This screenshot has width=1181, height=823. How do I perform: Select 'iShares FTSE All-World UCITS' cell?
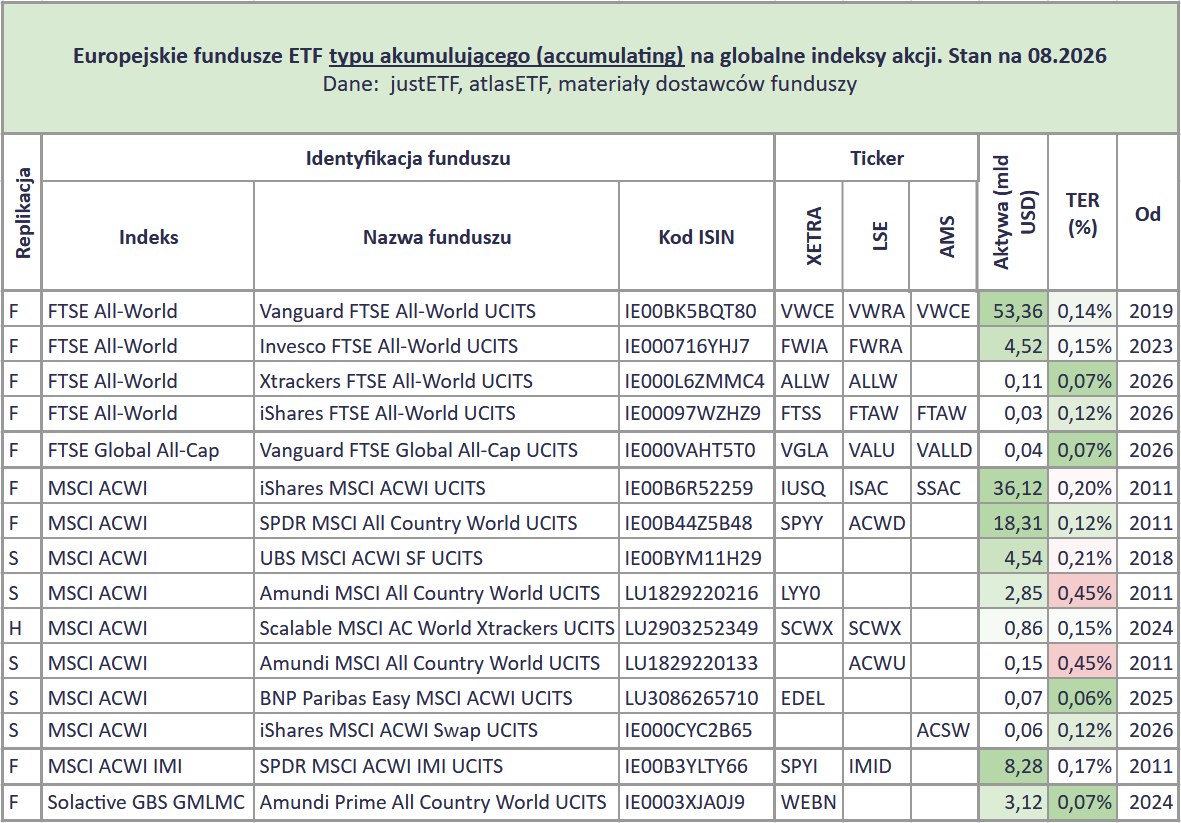coord(436,413)
